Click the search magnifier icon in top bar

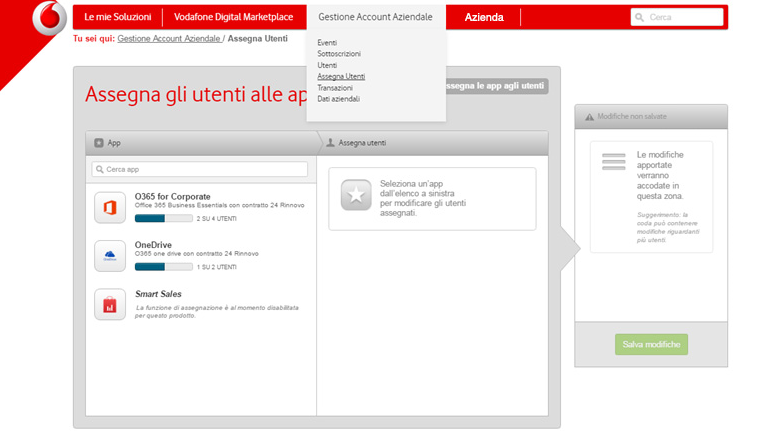639,17
